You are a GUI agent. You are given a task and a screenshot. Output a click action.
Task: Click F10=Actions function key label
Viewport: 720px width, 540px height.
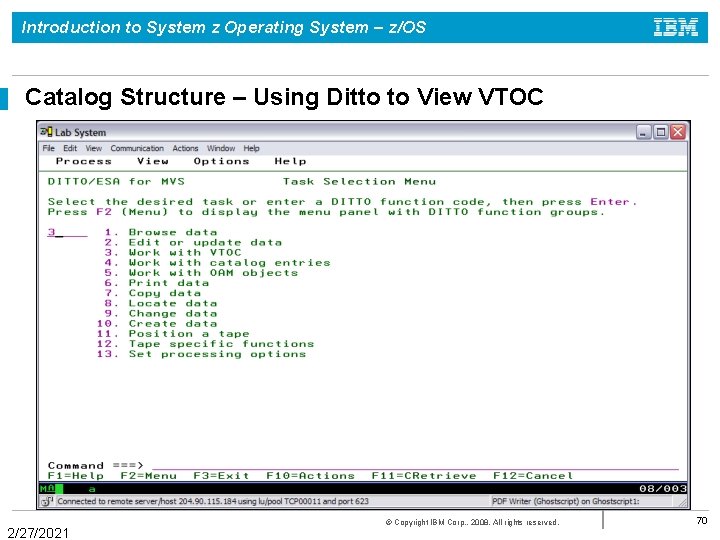point(310,476)
